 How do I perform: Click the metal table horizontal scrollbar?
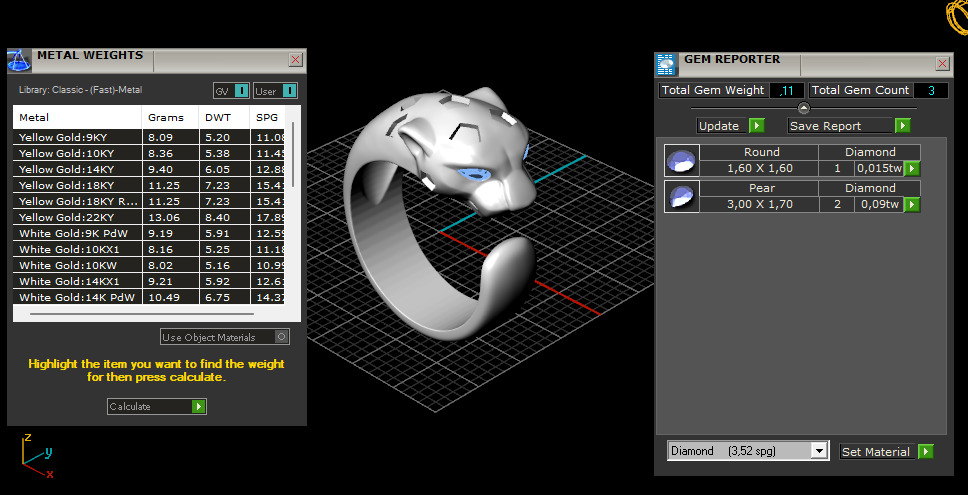pyautogui.click(x=142, y=314)
